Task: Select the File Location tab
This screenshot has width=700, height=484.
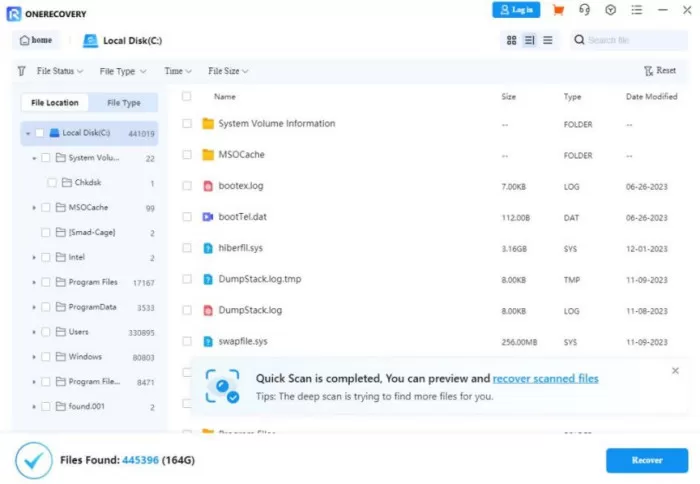Action: (55, 103)
